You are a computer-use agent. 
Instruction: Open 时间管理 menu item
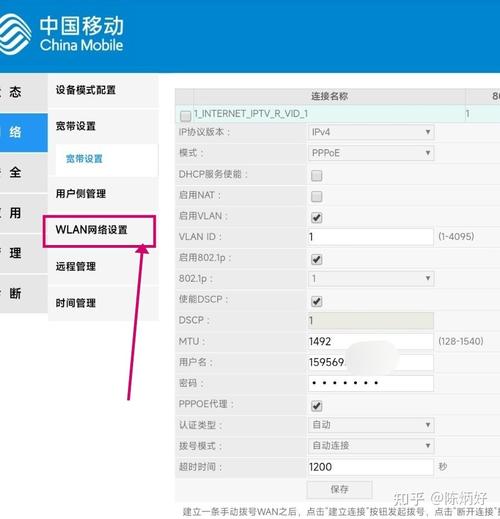tap(76, 303)
